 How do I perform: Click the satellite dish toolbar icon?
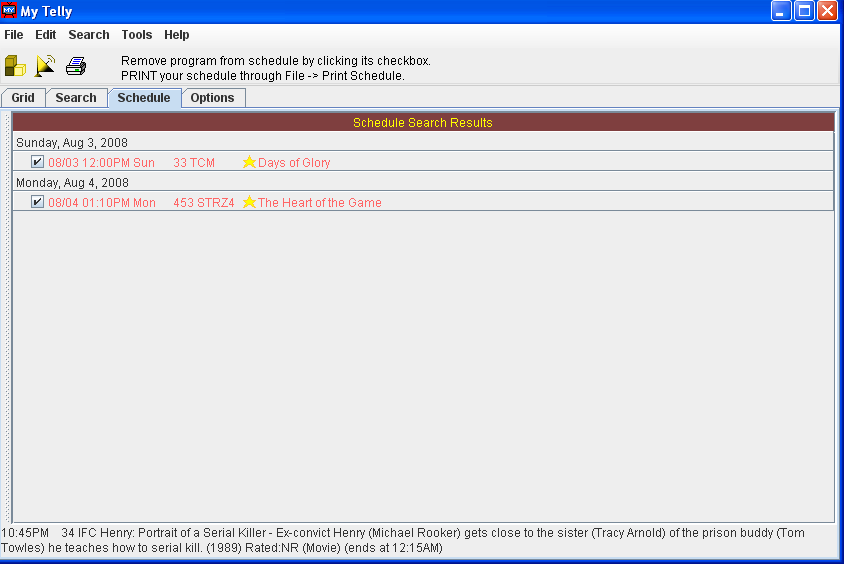pyautogui.click(x=45, y=67)
